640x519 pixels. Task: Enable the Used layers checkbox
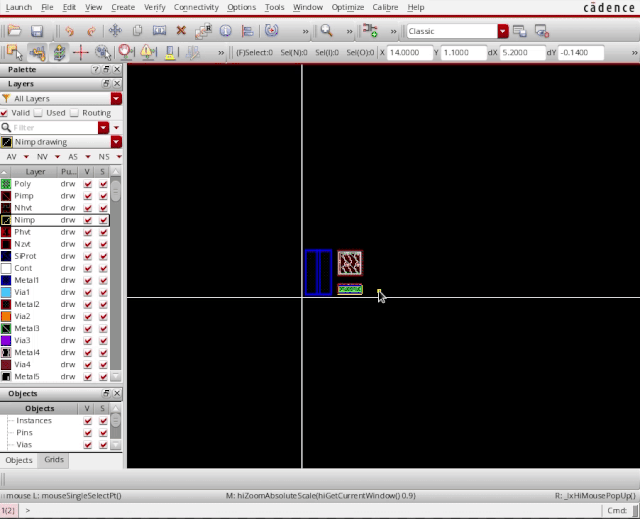tap(40, 113)
